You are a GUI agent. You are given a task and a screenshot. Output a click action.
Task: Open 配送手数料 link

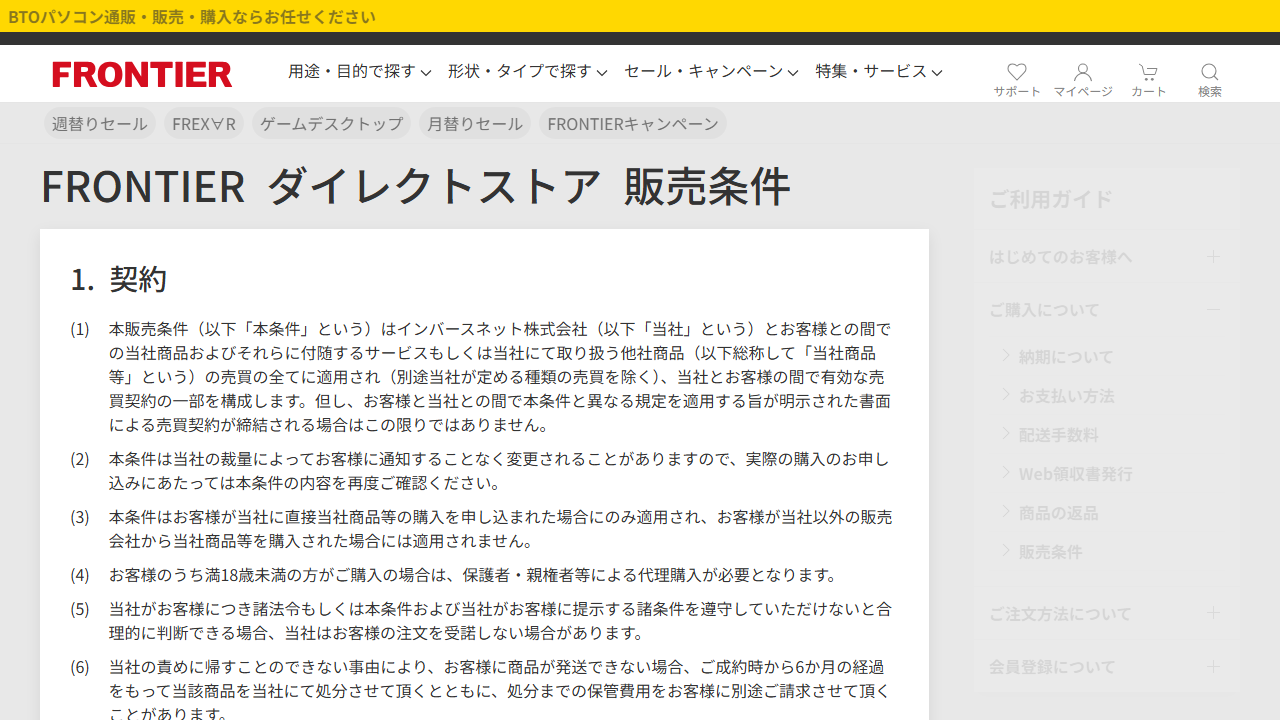pos(1059,435)
